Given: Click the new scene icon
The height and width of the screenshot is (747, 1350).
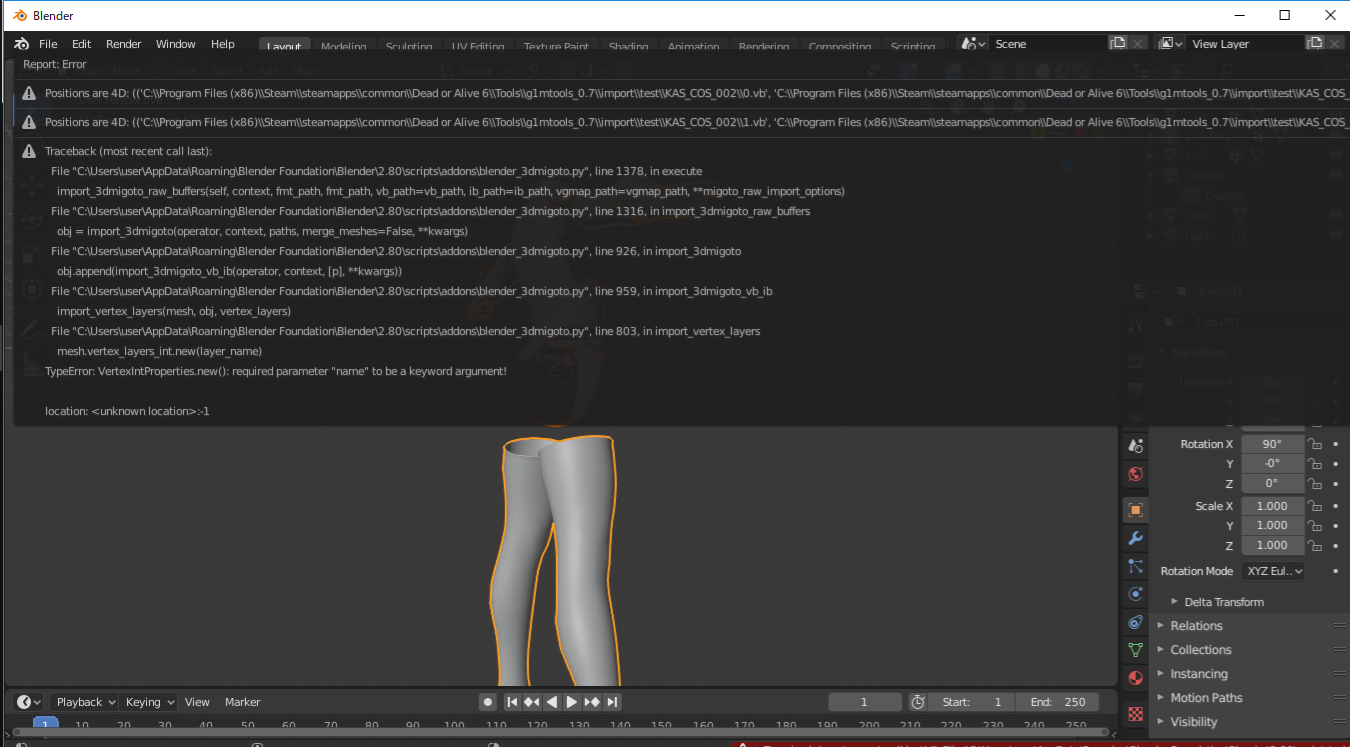Looking at the screenshot, I should click(1118, 44).
